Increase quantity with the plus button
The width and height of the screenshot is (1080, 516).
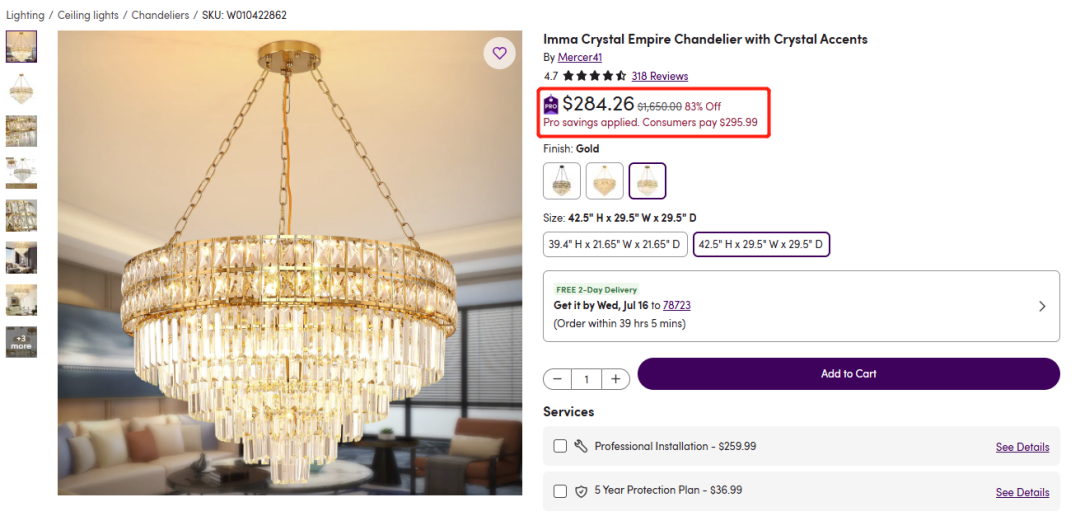coord(616,379)
